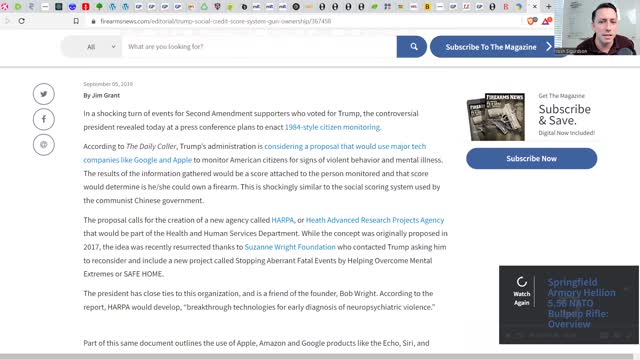
Task: Click Firearms News magazine cover thumbnail
Action: [x=496, y=117]
